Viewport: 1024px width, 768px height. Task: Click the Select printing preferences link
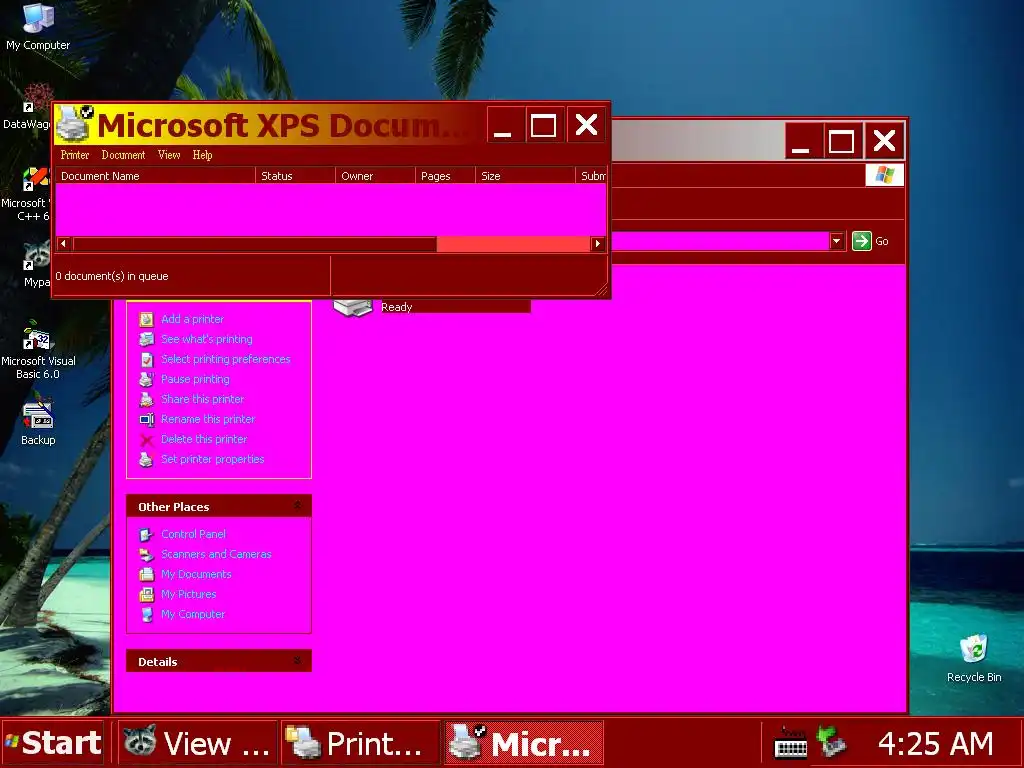[226, 359]
